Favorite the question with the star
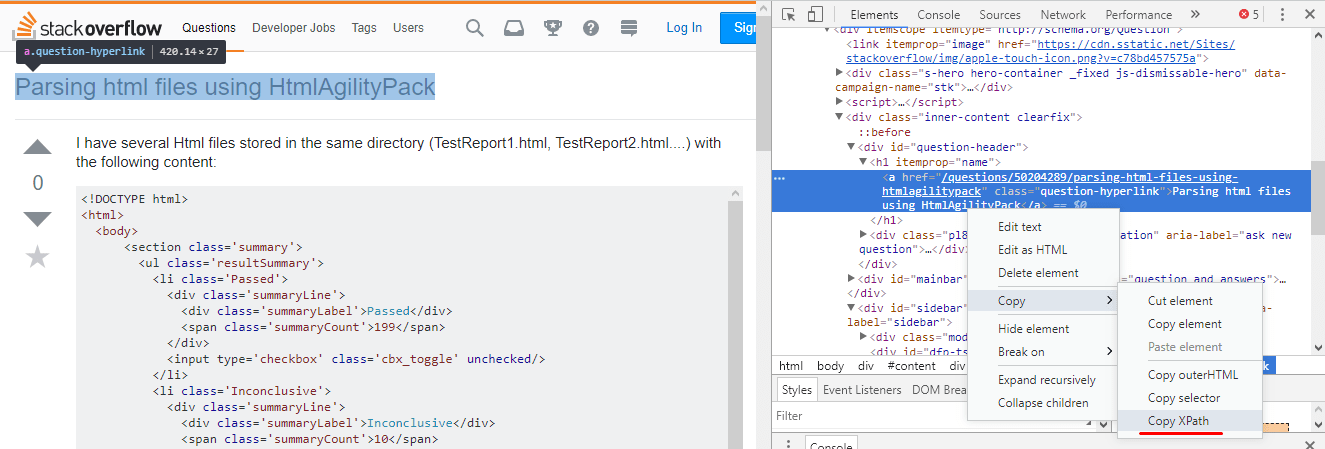 [x=37, y=257]
